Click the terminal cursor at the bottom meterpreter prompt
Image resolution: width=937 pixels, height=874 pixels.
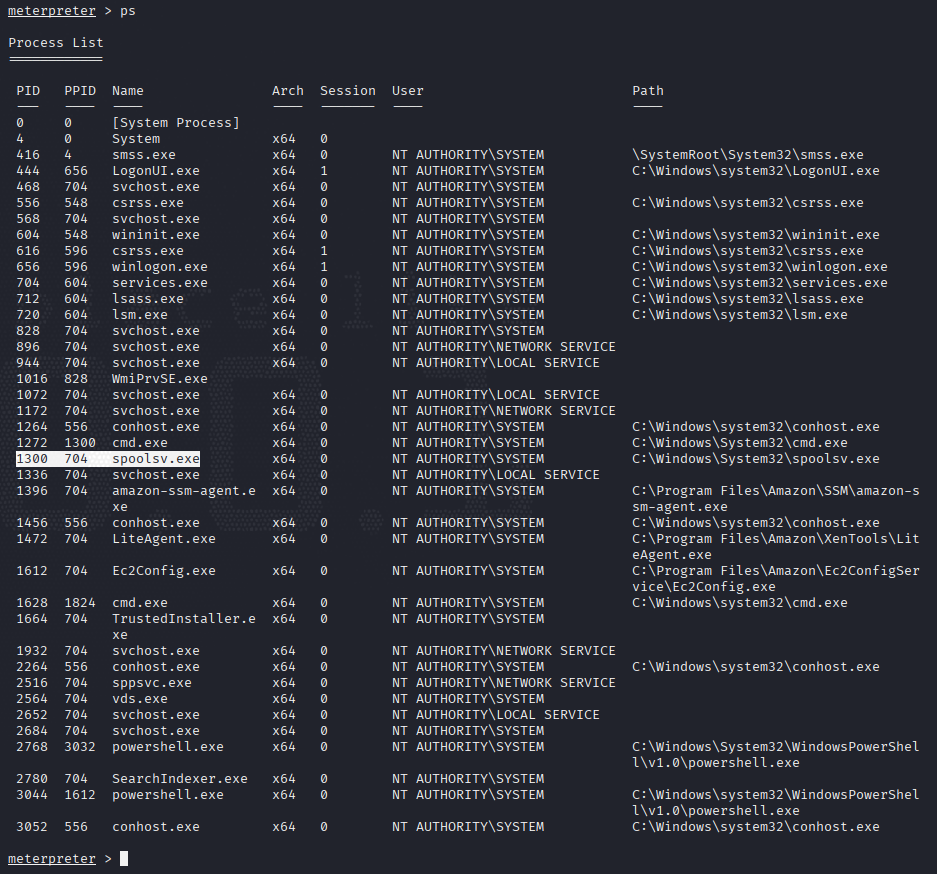point(124,858)
